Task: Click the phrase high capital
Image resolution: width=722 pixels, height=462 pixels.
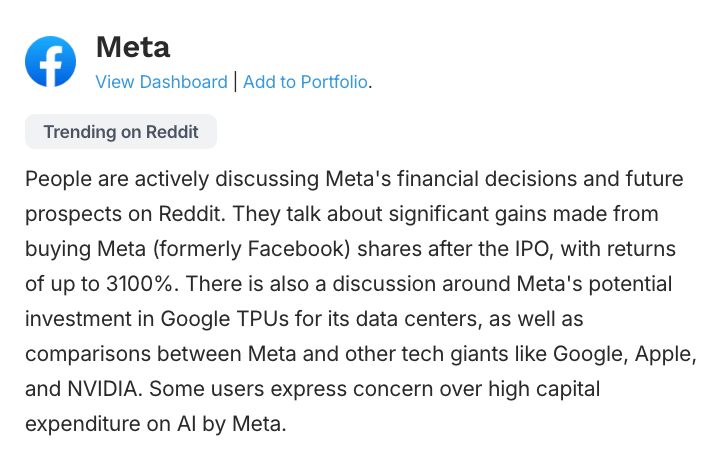Action: click(544, 389)
